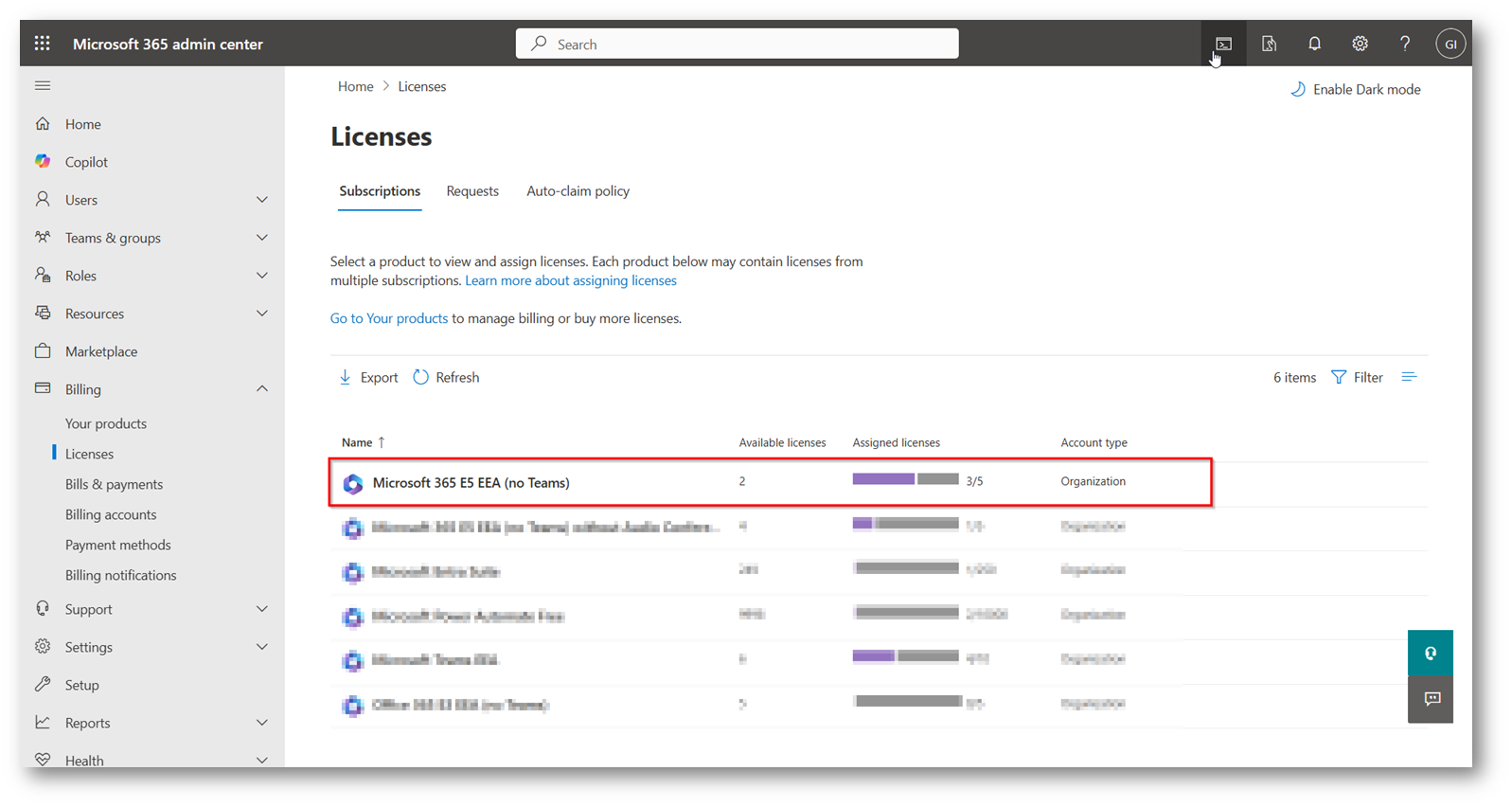Click the 6 items count text
1512x807 pixels.
(1294, 377)
